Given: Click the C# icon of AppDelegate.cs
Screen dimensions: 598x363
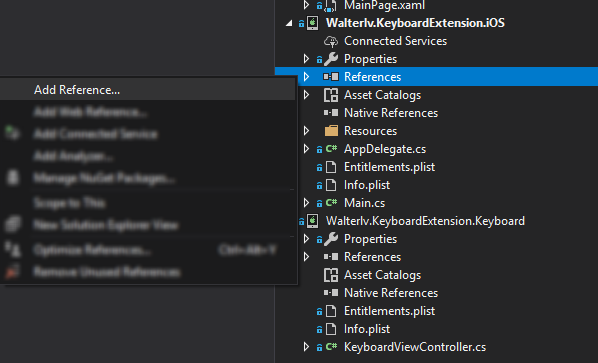Looking at the screenshot, I should coord(331,149).
